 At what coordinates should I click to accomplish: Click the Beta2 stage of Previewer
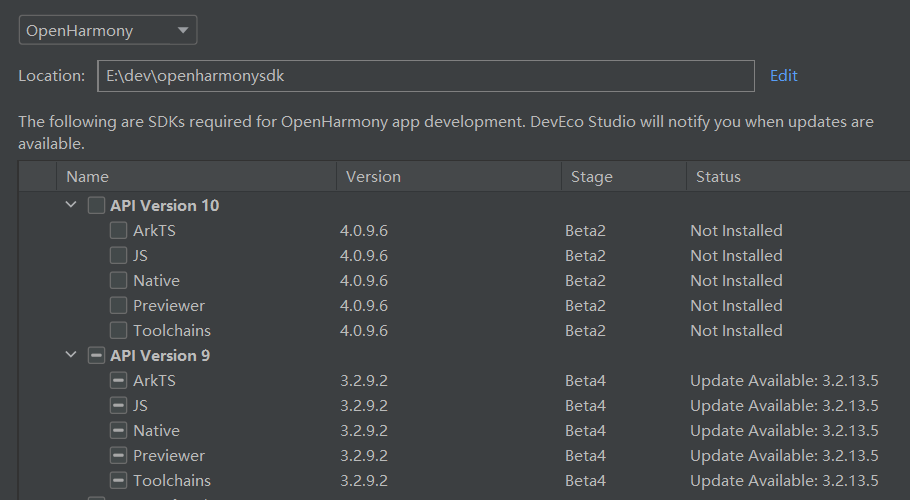(586, 305)
